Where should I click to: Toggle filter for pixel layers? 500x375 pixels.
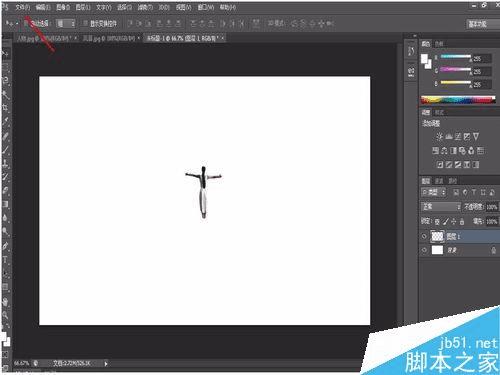click(x=456, y=192)
